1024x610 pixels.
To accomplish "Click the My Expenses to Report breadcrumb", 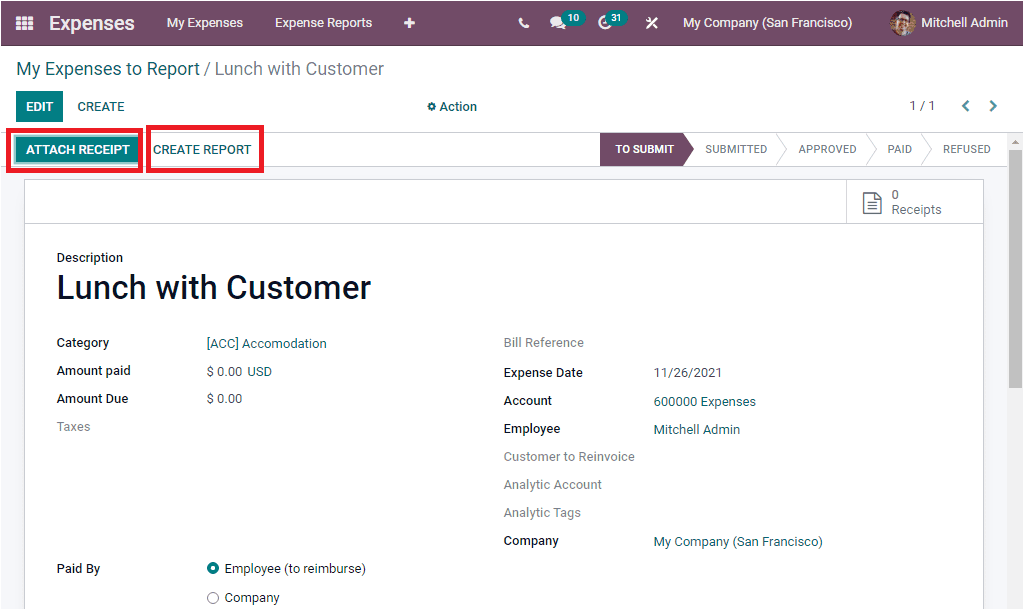I will [x=108, y=69].
